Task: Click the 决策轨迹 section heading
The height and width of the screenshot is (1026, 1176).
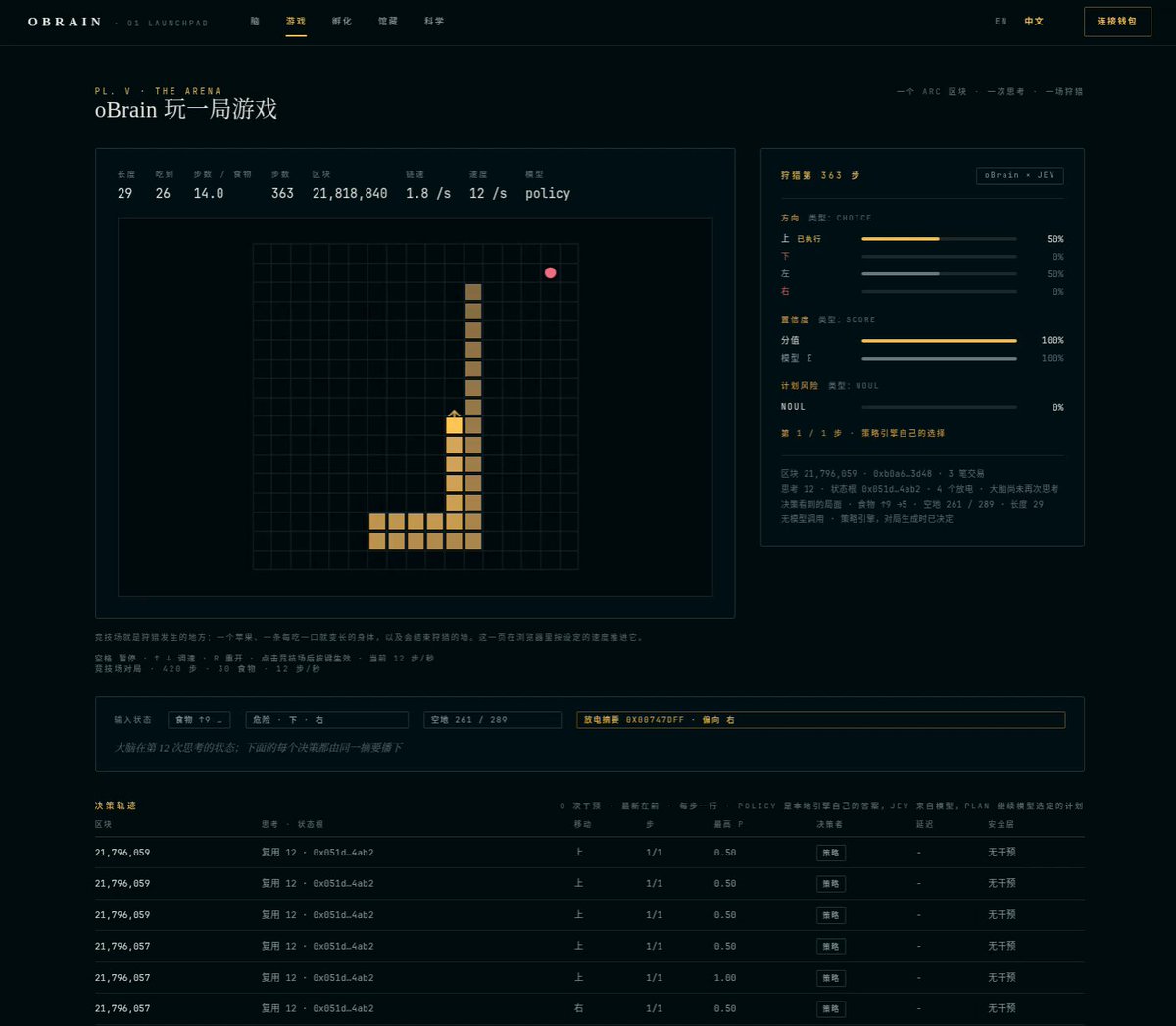Action: tap(116, 806)
